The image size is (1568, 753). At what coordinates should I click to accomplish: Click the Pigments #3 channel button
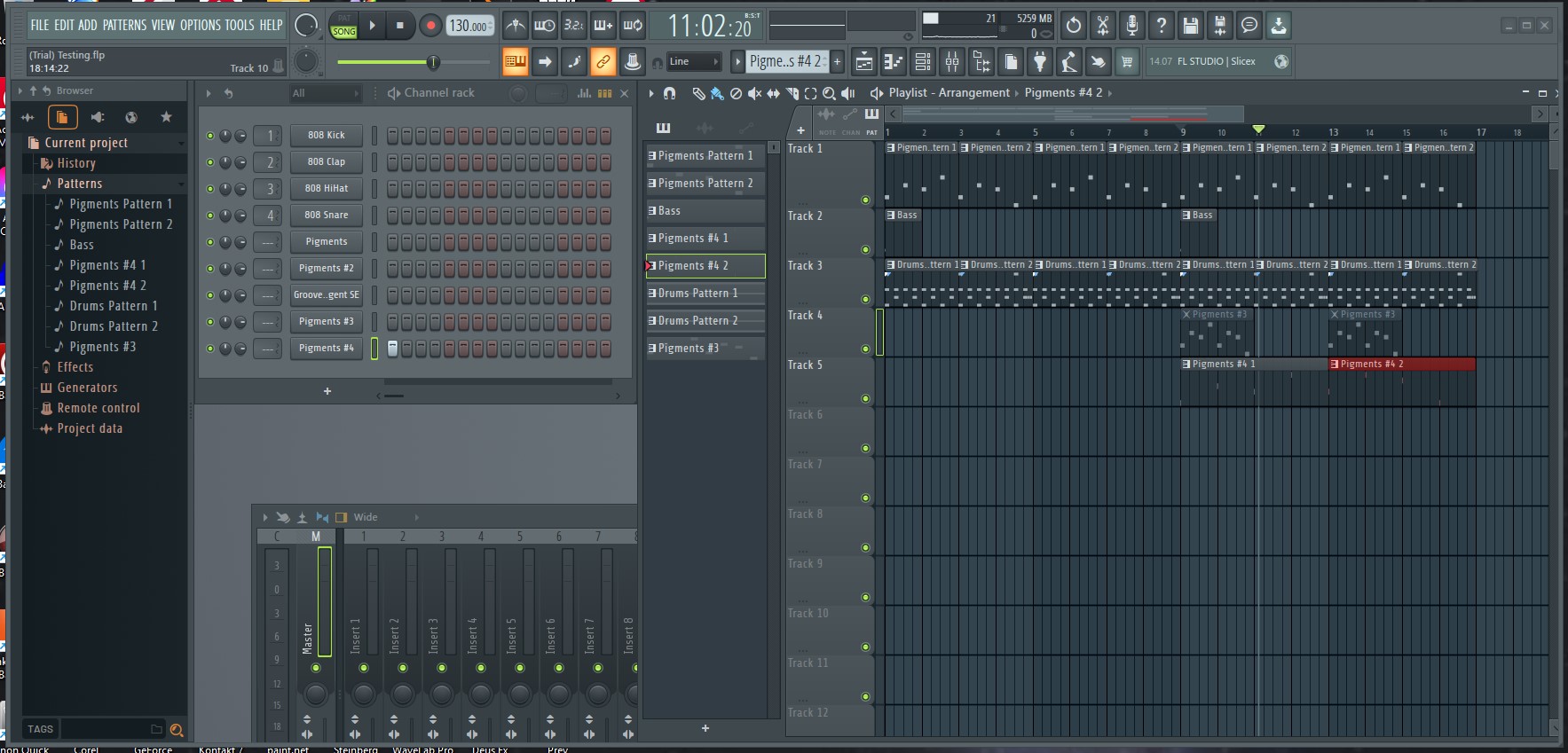coord(326,321)
